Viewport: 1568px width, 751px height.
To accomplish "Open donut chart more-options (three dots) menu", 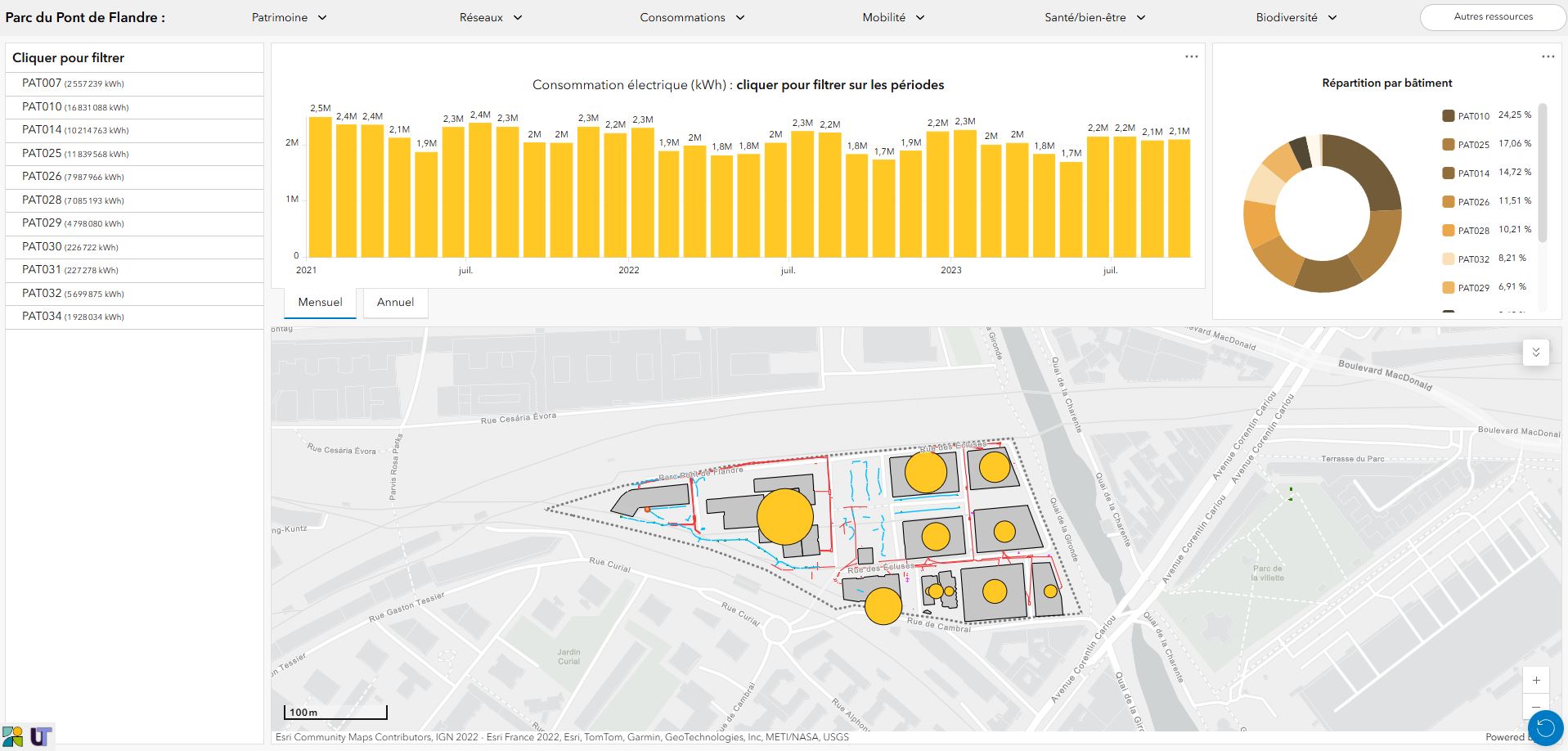I will (1548, 56).
